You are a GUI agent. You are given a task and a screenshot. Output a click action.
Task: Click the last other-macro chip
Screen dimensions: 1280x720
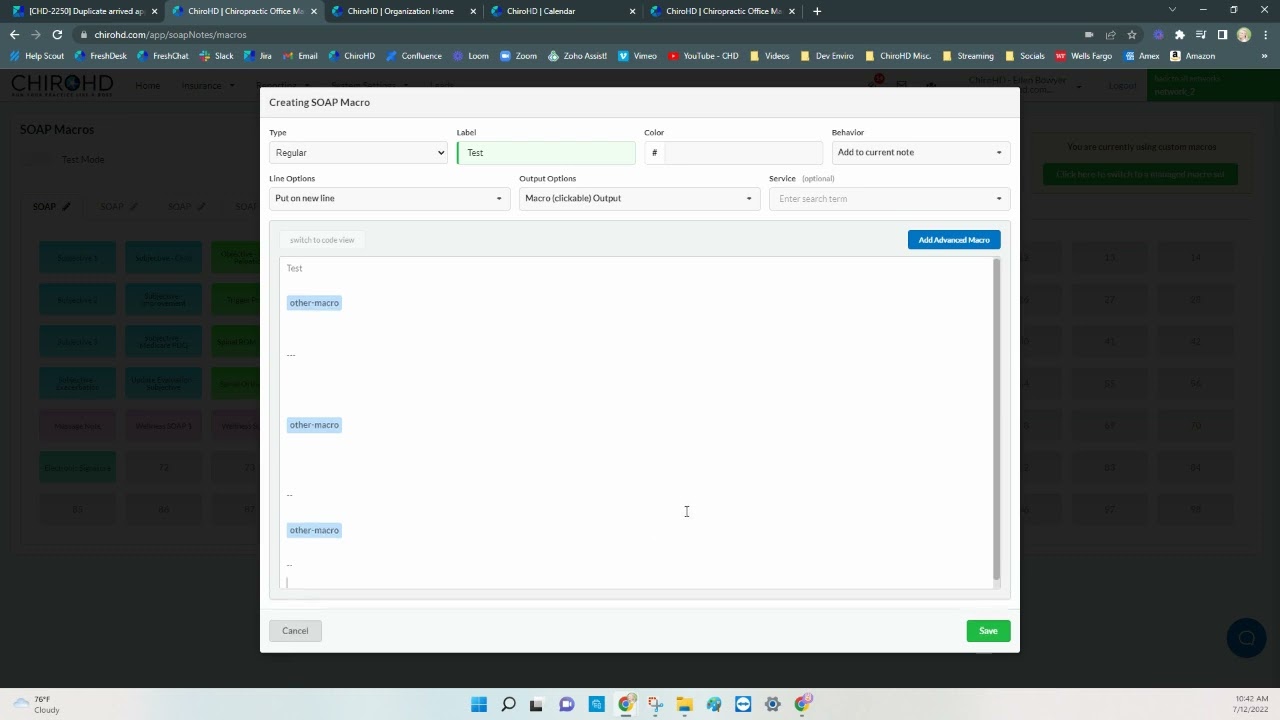[314, 530]
